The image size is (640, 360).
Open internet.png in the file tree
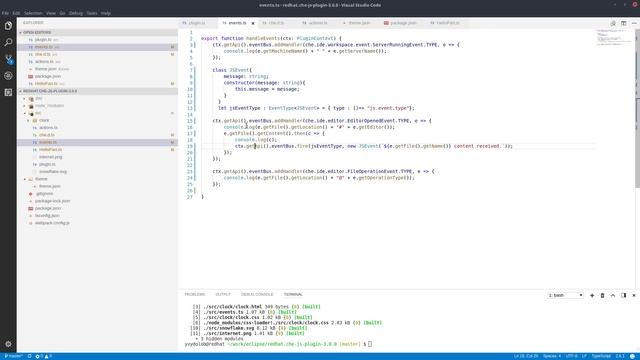(x=97, y=157)
